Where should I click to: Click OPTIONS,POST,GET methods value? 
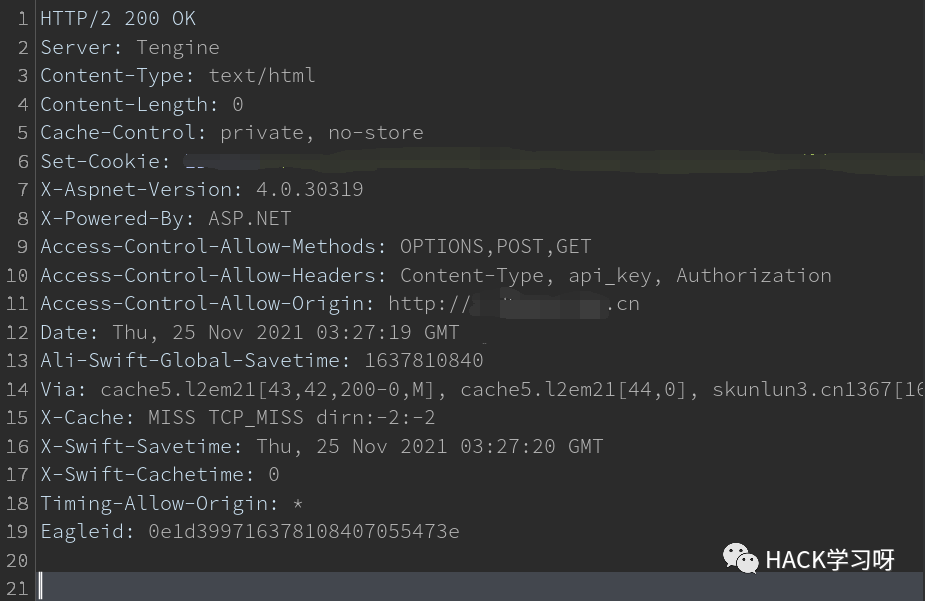(496, 247)
